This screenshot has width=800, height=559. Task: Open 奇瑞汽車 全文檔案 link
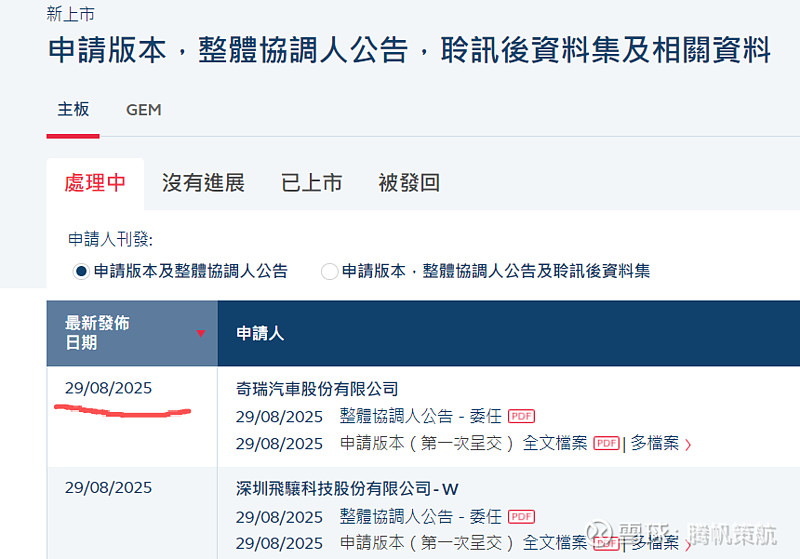[555, 443]
